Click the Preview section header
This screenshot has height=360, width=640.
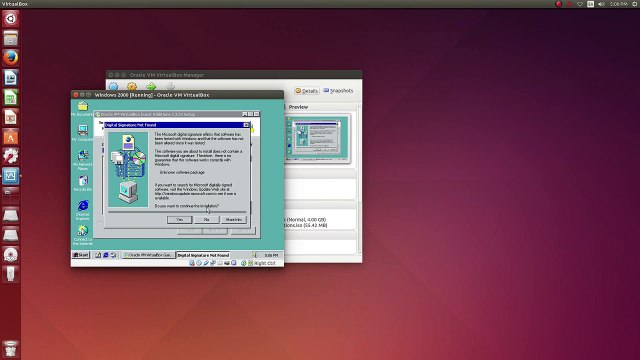pyautogui.click(x=298, y=107)
